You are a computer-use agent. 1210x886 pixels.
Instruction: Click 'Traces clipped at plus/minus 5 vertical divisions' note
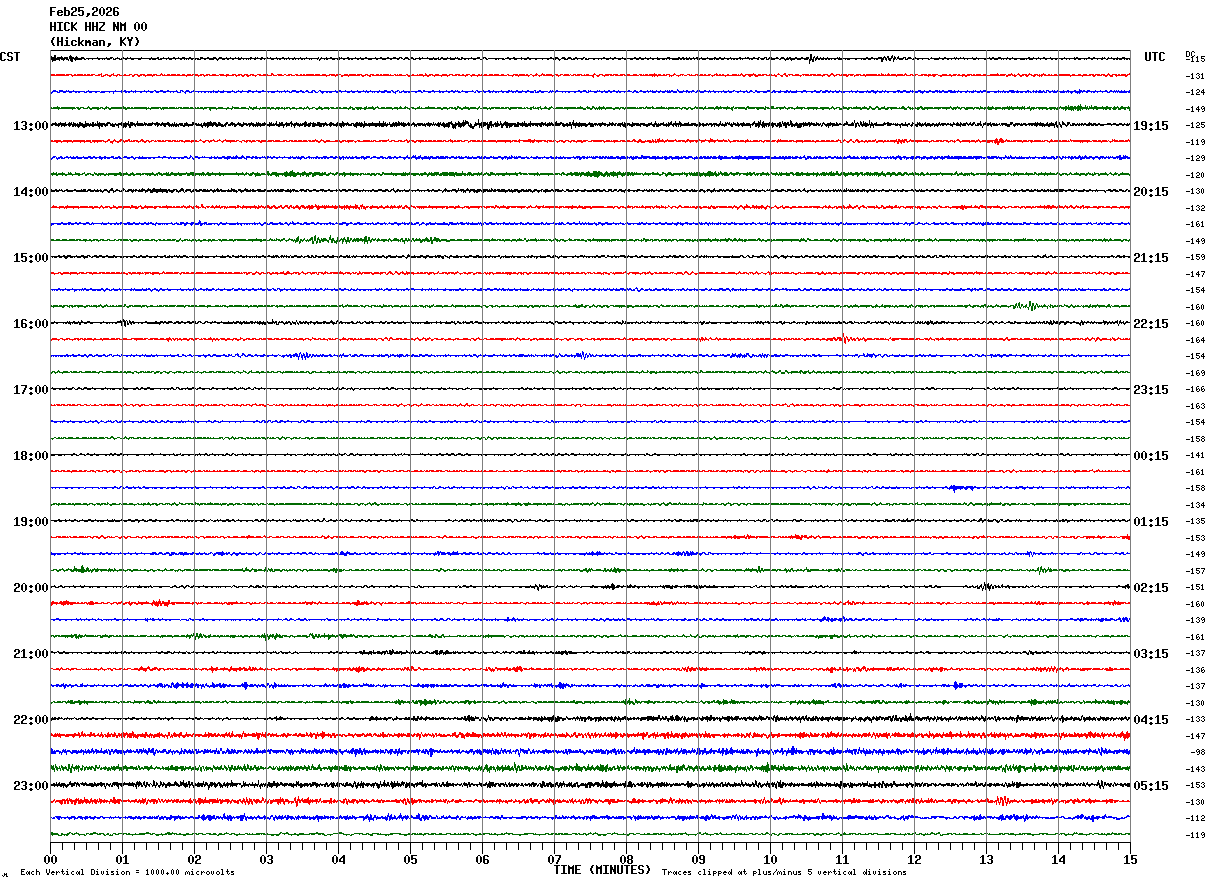[784, 873]
